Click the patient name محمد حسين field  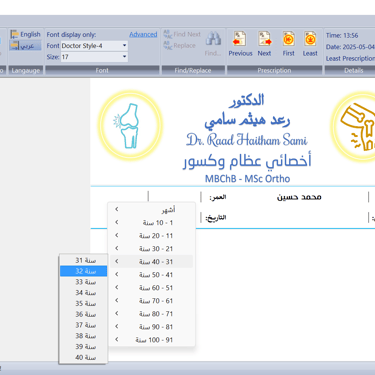(299, 197)
